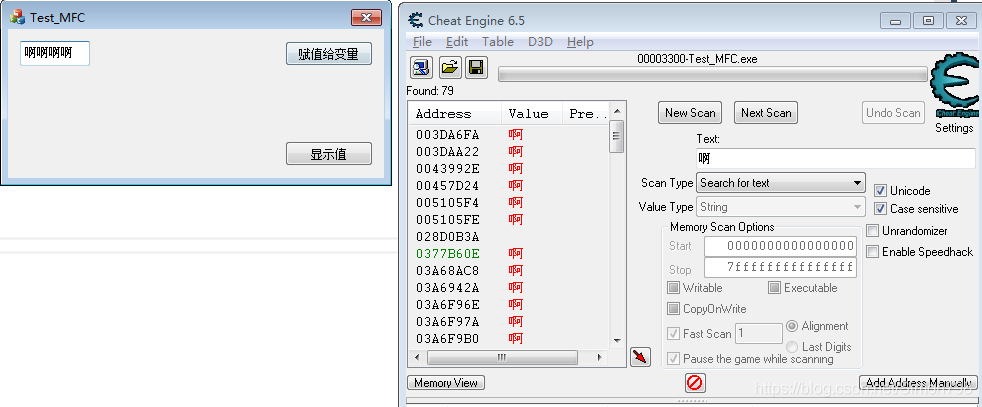Select address 003DAA22 row

(509, 152)
